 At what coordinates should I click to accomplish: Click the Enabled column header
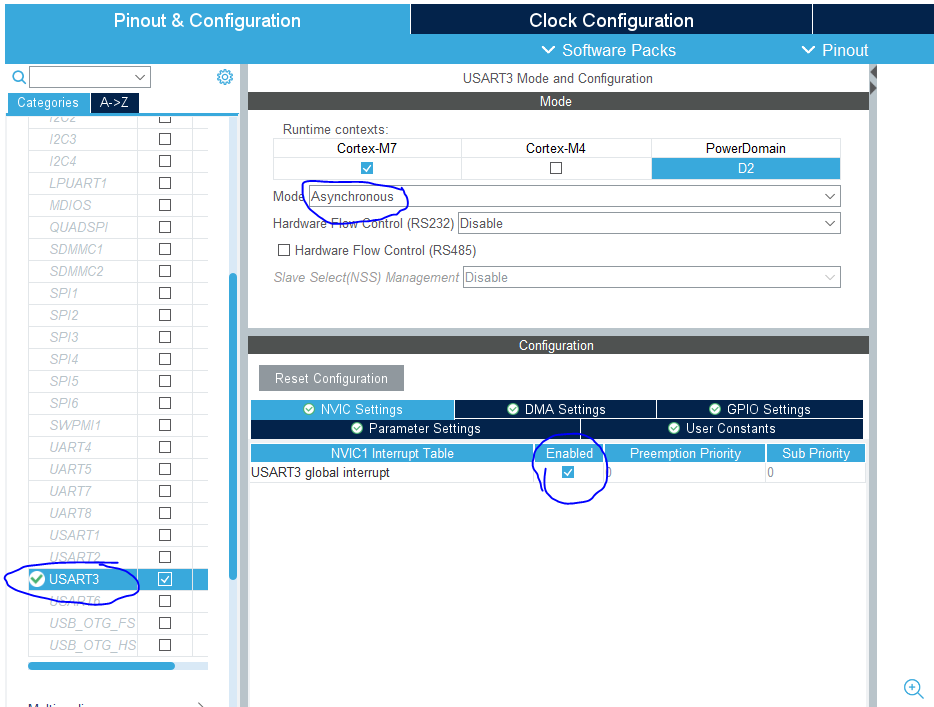point(569,453)
